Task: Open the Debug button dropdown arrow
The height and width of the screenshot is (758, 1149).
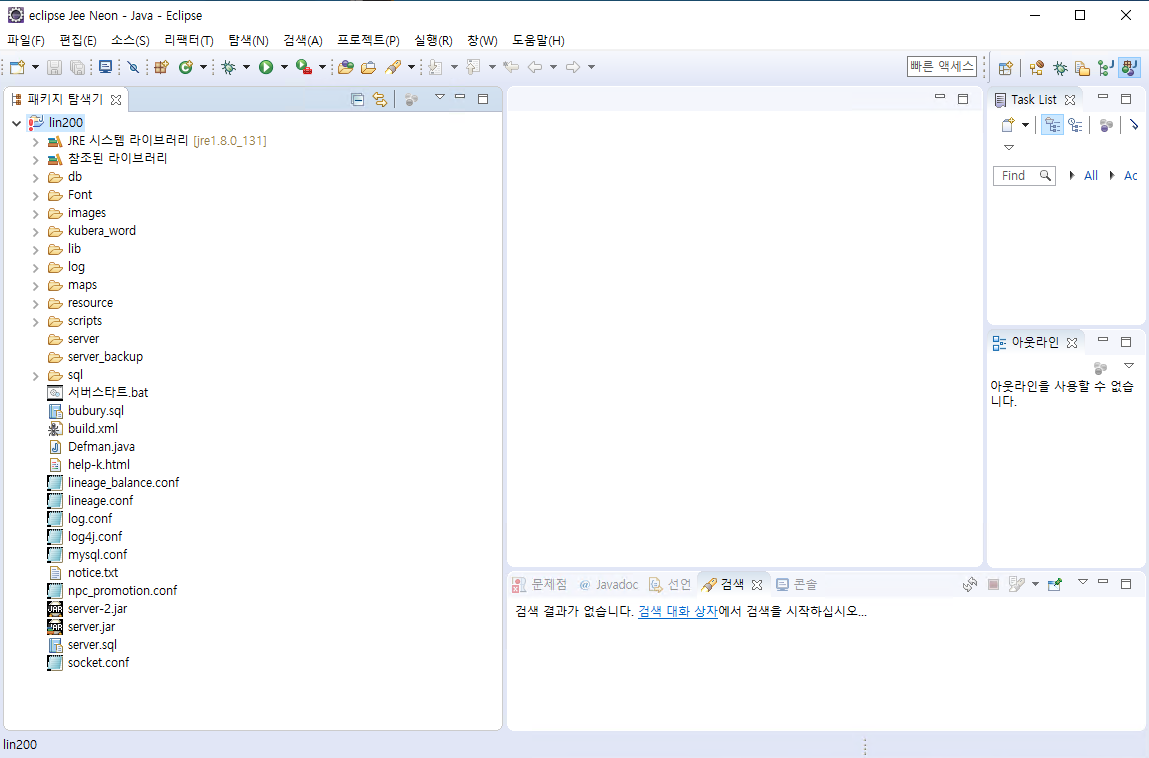Action: pos(246,67)
